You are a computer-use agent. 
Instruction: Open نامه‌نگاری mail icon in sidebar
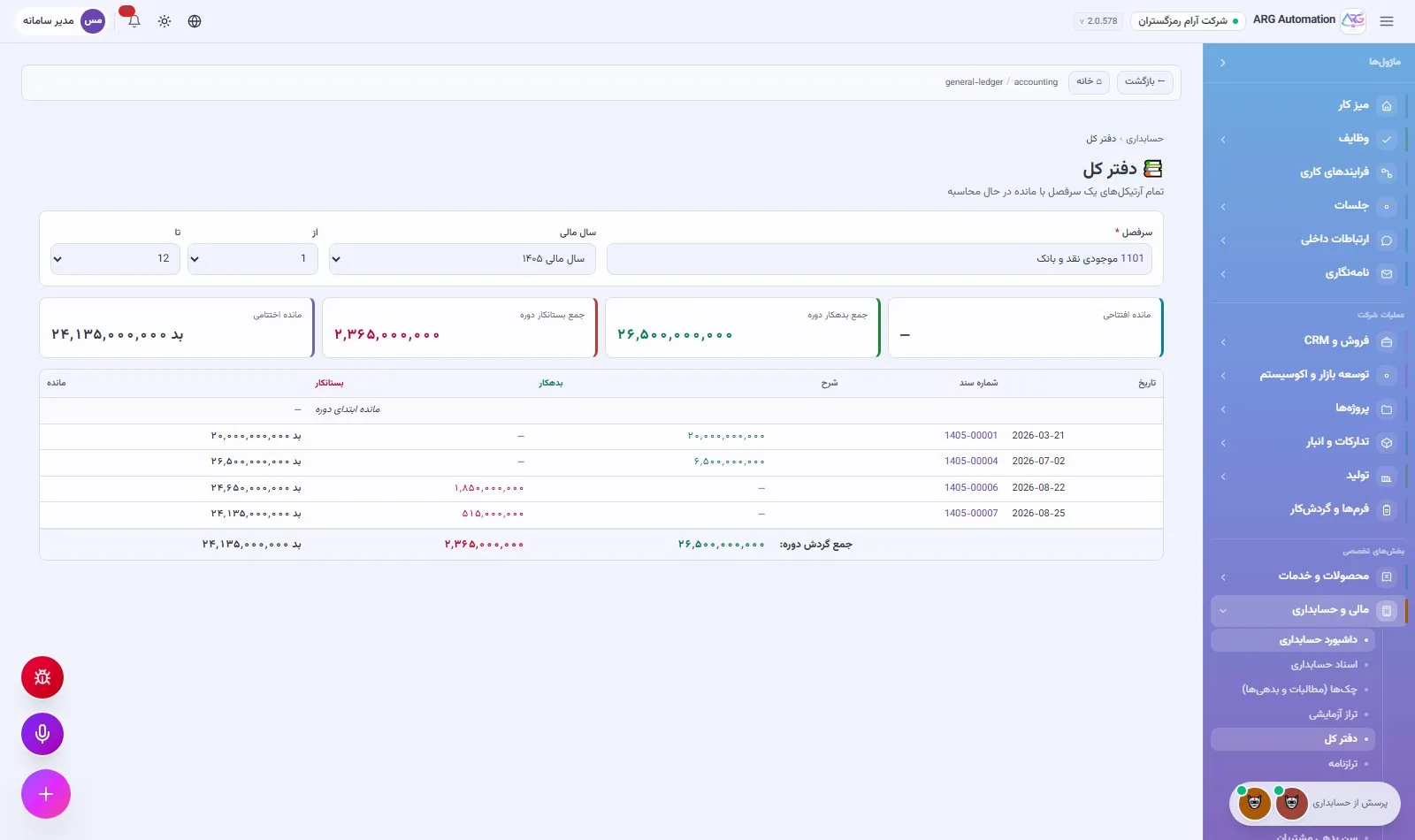tap(1386, 274)
